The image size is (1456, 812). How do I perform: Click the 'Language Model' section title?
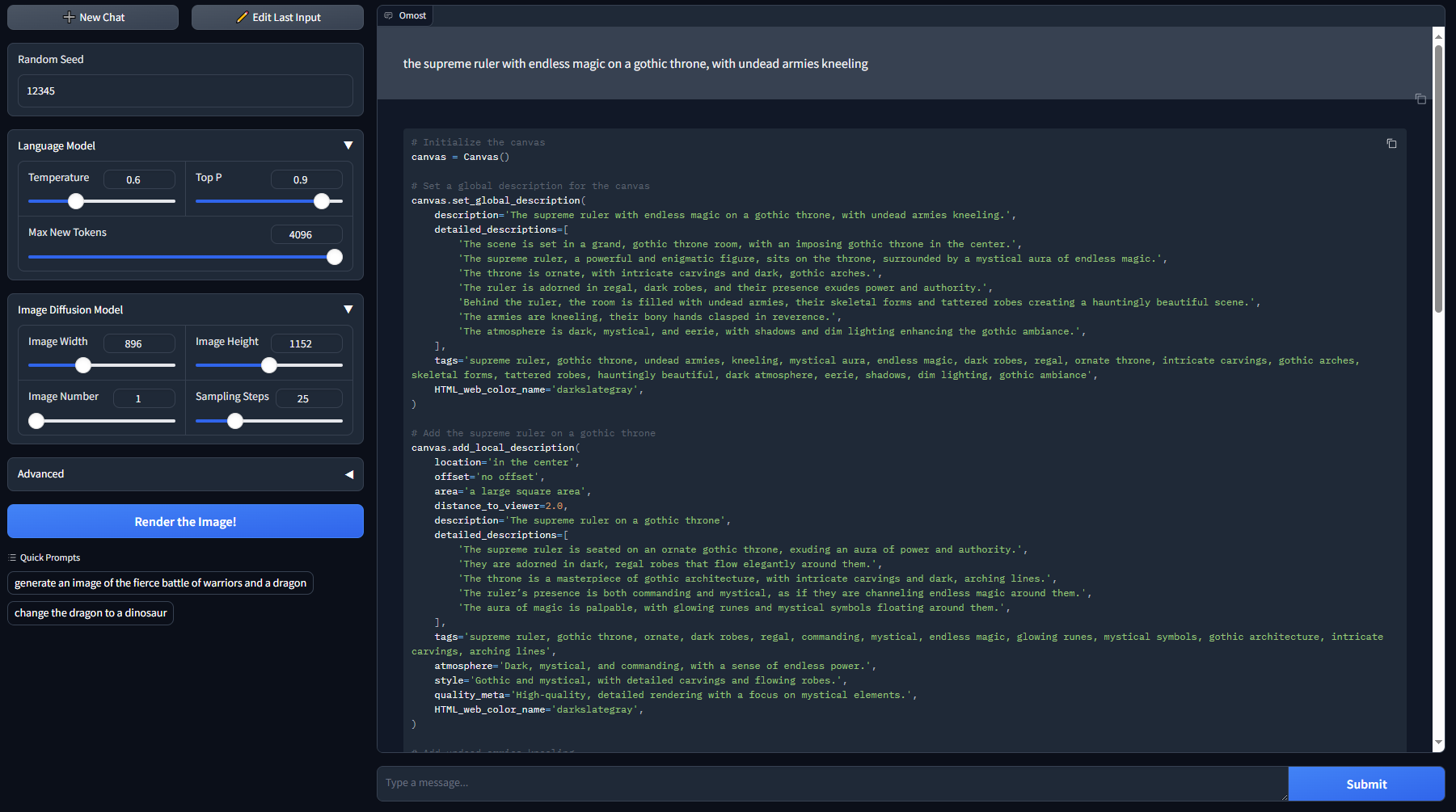(x=57, y=145)
